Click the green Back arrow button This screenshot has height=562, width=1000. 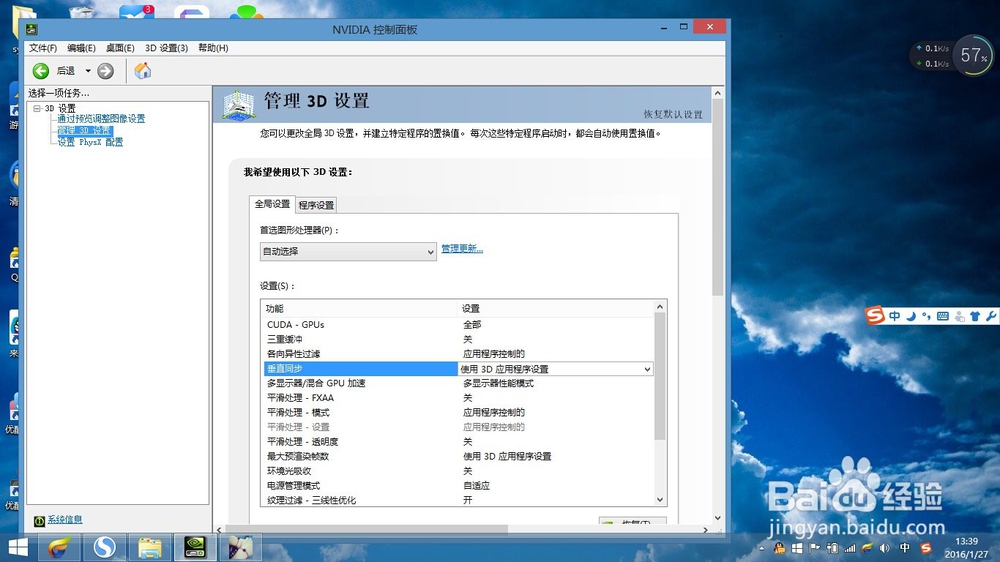tap(41, 71)
